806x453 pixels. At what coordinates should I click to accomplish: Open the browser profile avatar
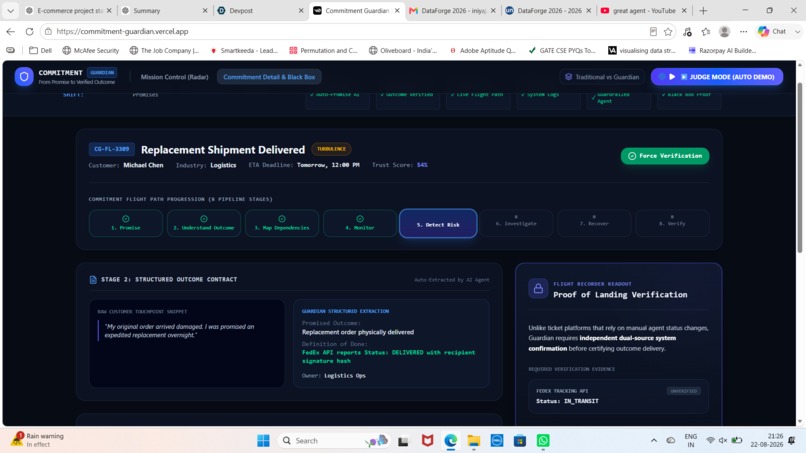tap(724, 32)
